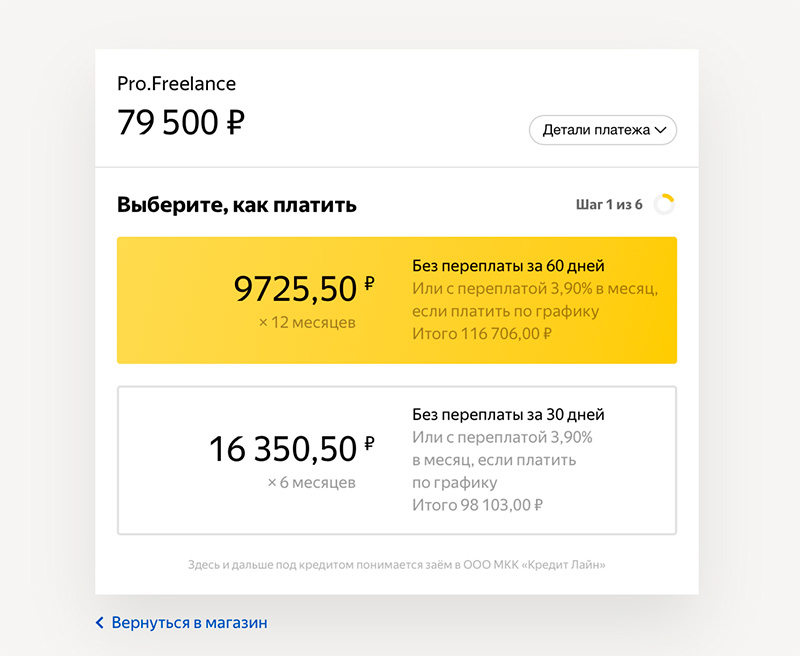
Task: Click the 9725,50 ₽ monthly amount
Action: point(304,289)
